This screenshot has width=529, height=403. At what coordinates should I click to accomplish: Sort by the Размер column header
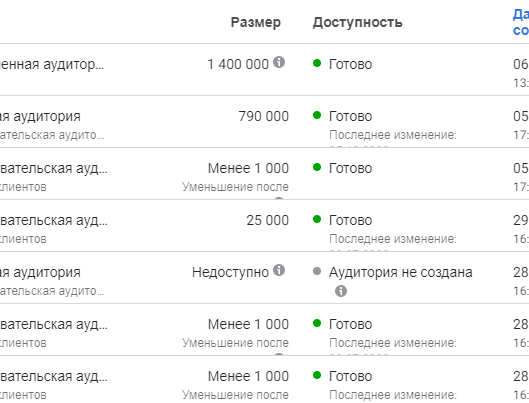256,22
